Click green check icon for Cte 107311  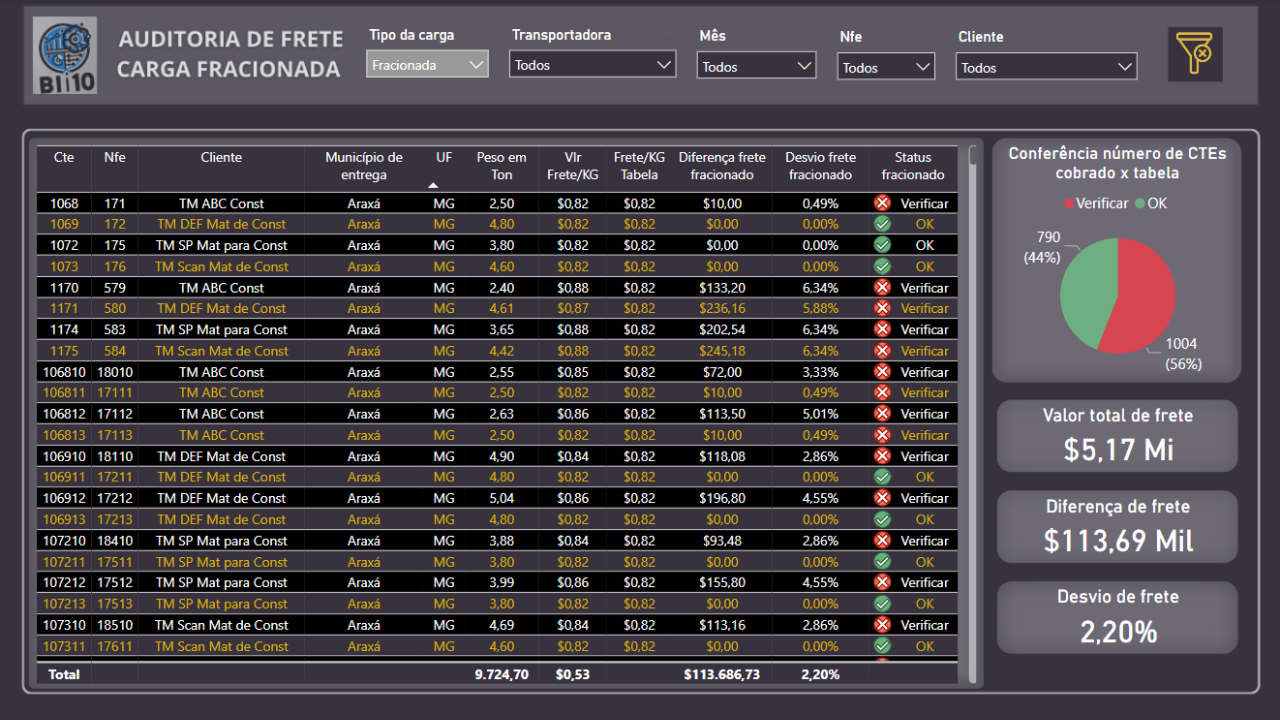(x=882, y=646)
